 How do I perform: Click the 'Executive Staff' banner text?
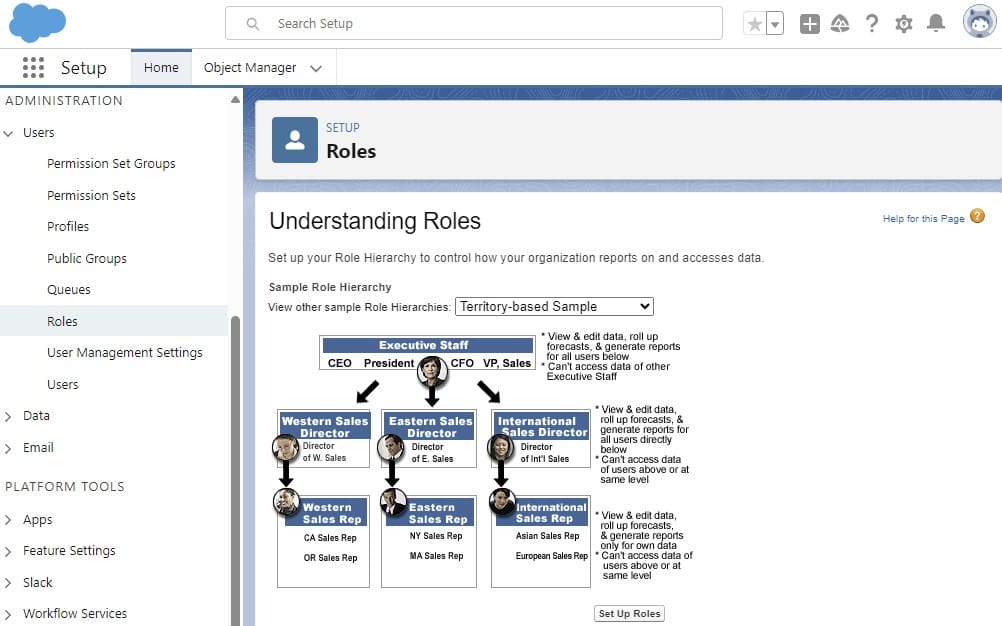[423, 345]
